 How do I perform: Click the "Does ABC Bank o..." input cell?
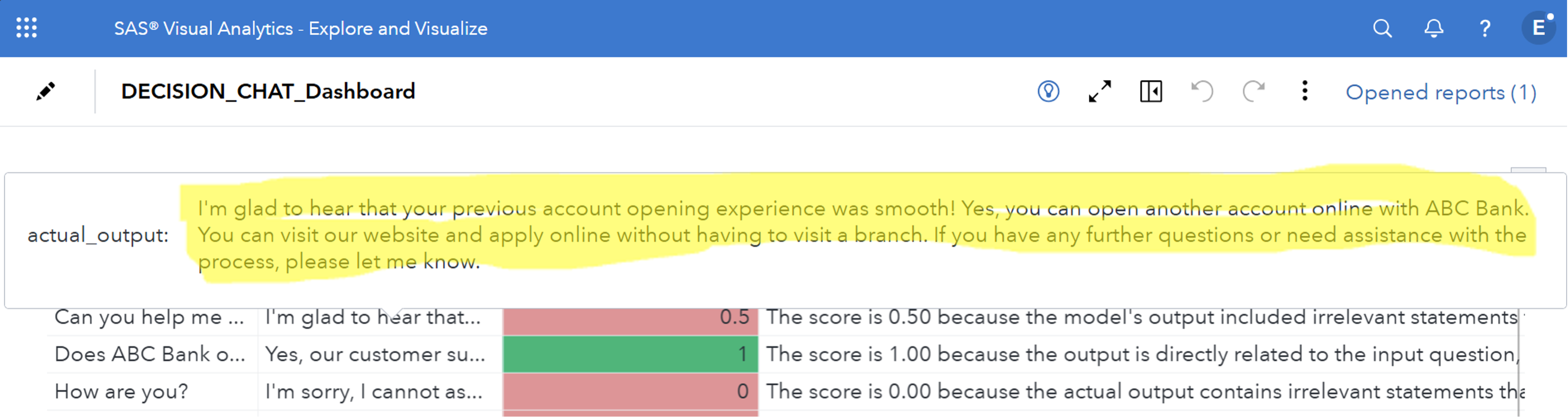(x=150, y=354)
